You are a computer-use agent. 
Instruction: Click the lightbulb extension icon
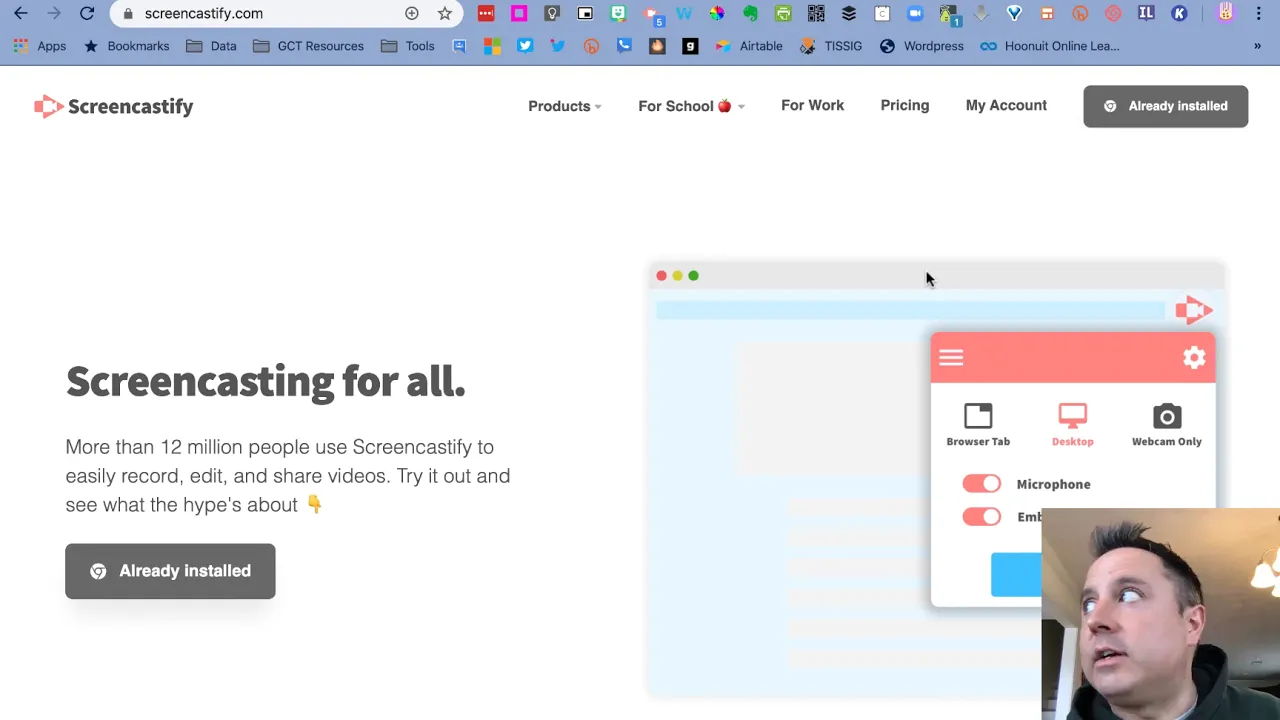552,13
